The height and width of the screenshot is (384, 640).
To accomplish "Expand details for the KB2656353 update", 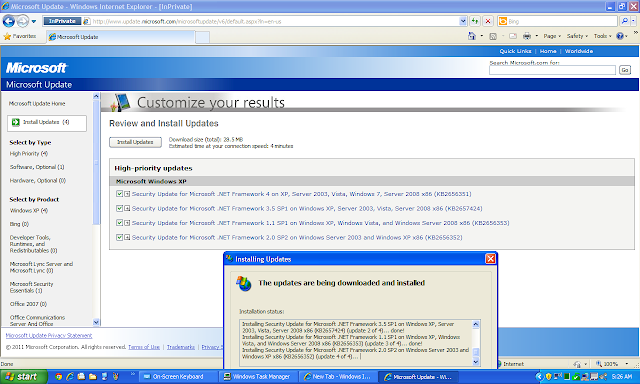I will (127, 223).
